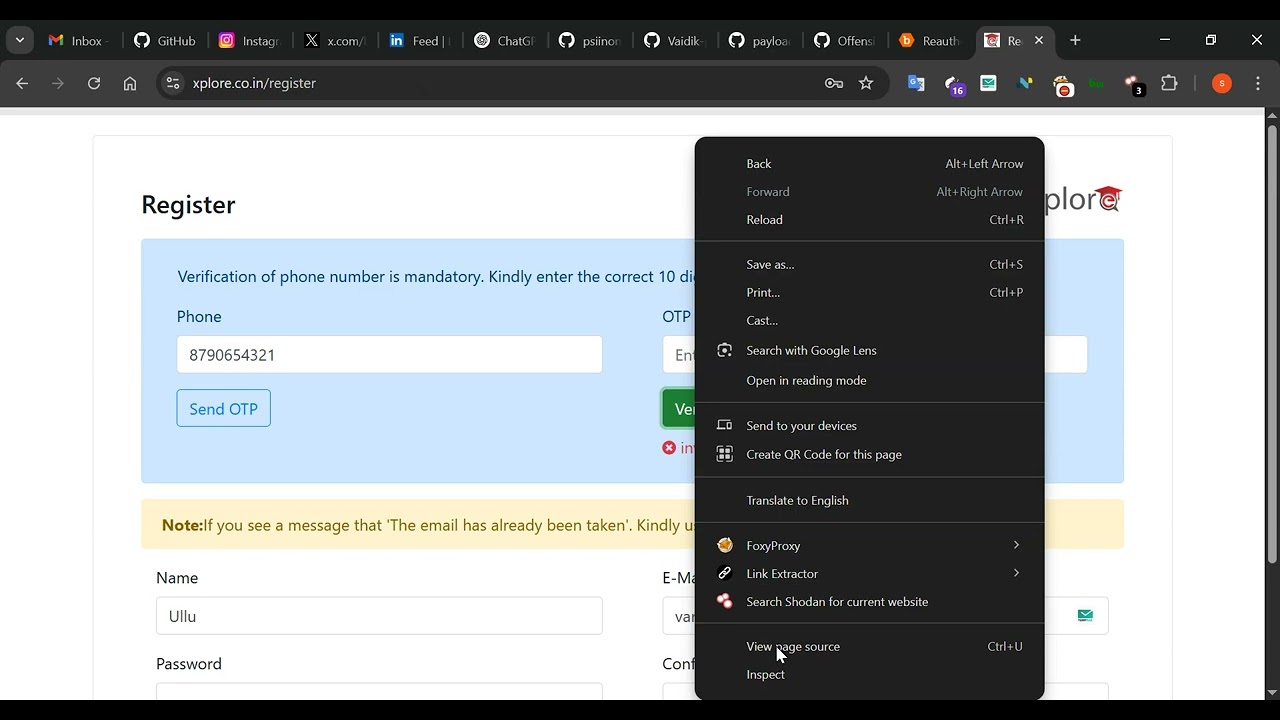The image size is (1280, 720).
Task: Choose Reload in context menu
Action: 869,220
